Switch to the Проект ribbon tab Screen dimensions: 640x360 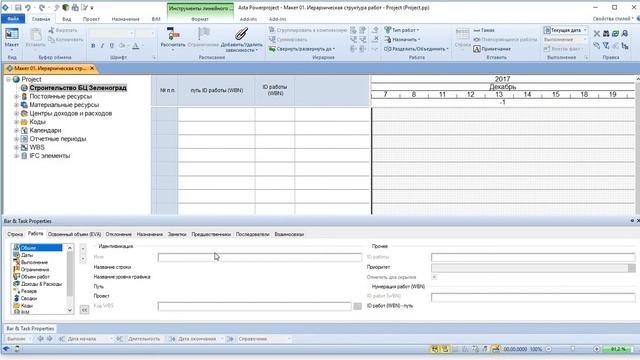(x=91, y=19)
